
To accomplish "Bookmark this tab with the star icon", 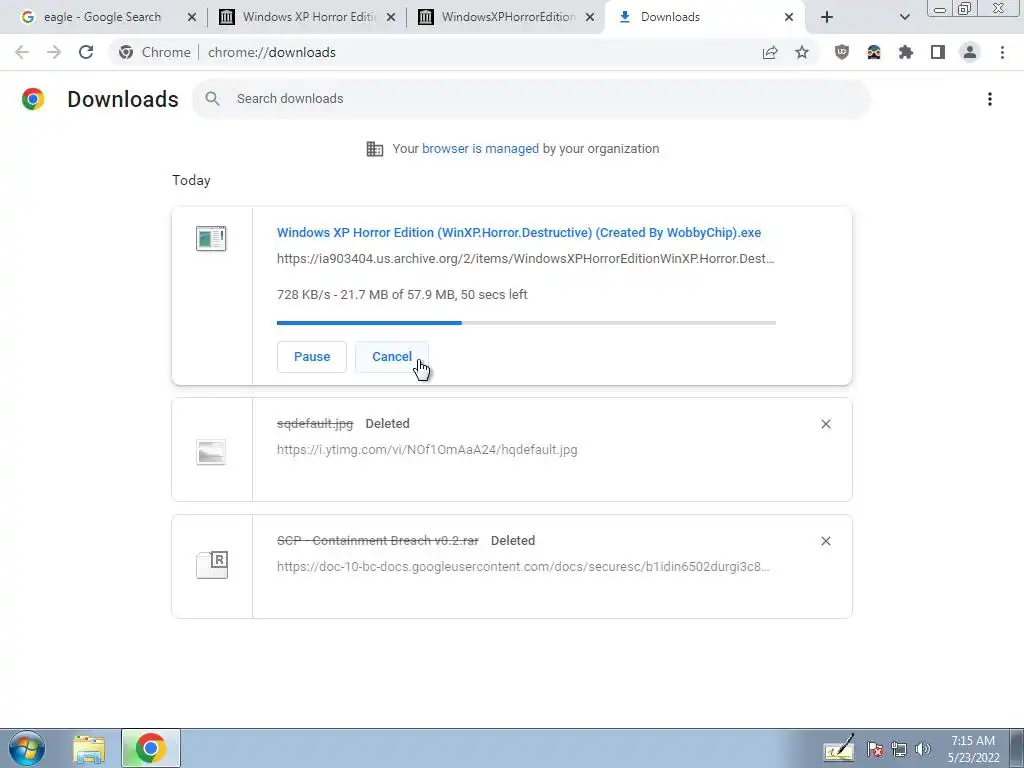I will pyautogui.click(x=802, y=52).
